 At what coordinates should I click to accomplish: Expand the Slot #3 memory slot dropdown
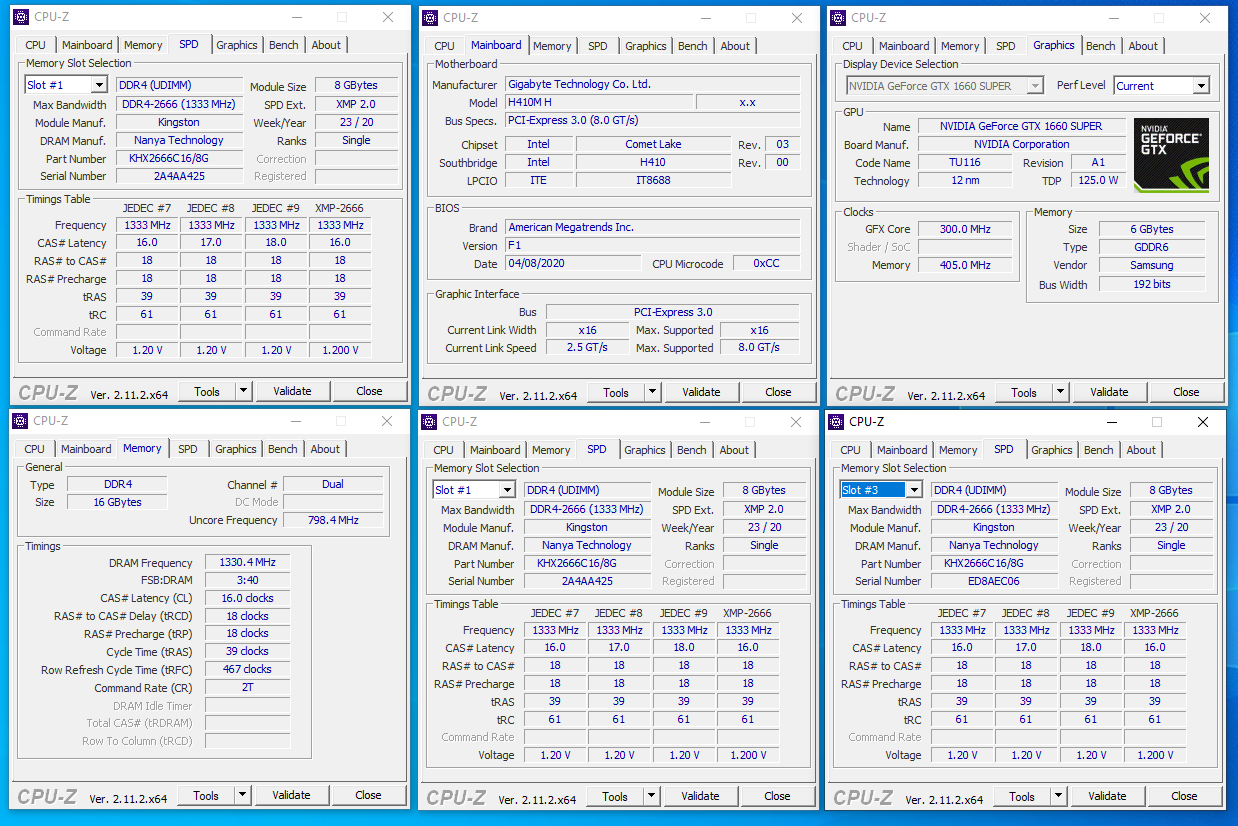coord(913,490)
